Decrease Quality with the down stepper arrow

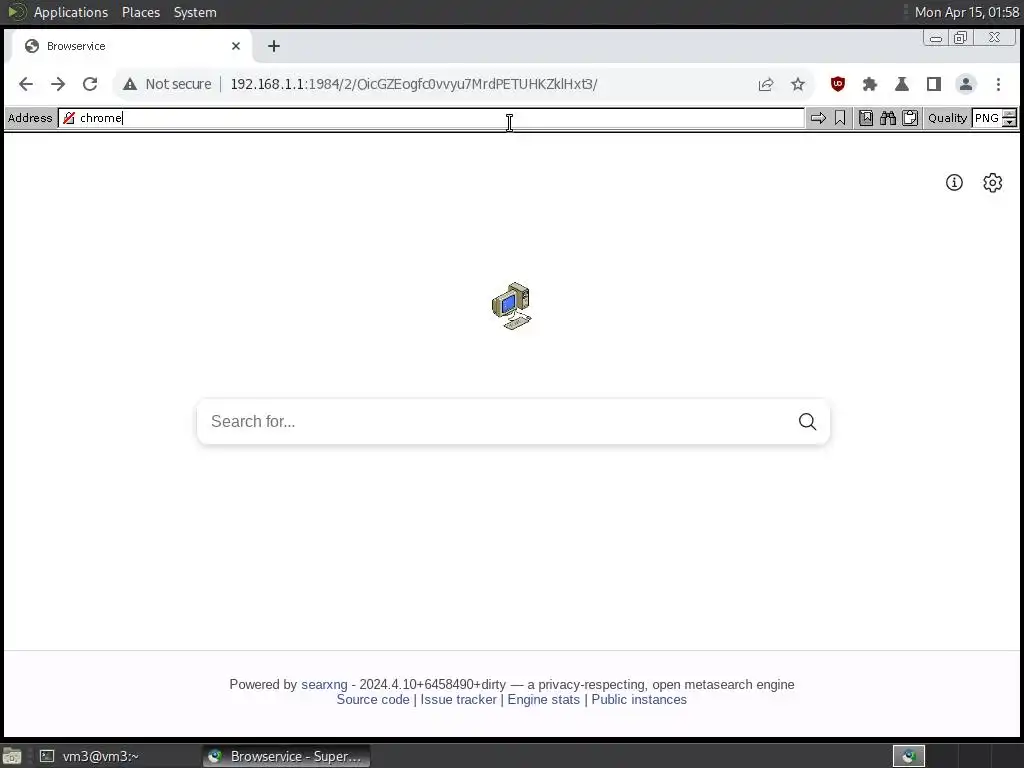(1010, 123)
